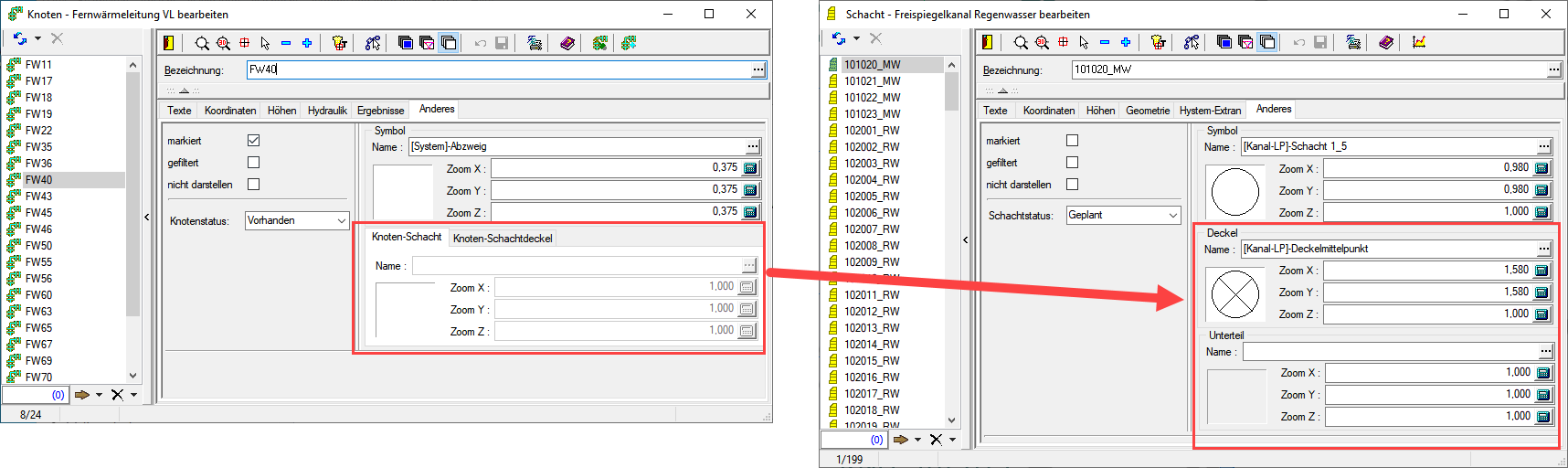Click the purple book icon in Schacht toolbar
The width and height of the screenshot is (1568, 468).
point(1386,42)
